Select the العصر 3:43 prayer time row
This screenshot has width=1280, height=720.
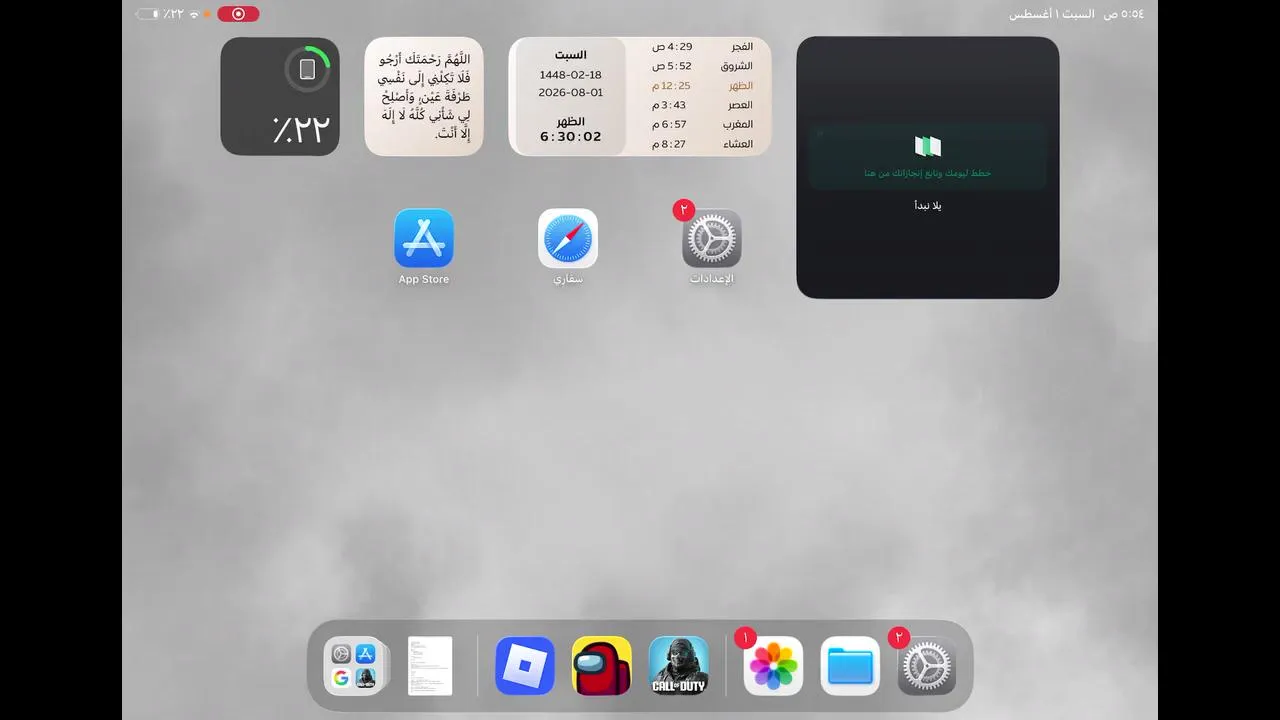pos(702,105)
